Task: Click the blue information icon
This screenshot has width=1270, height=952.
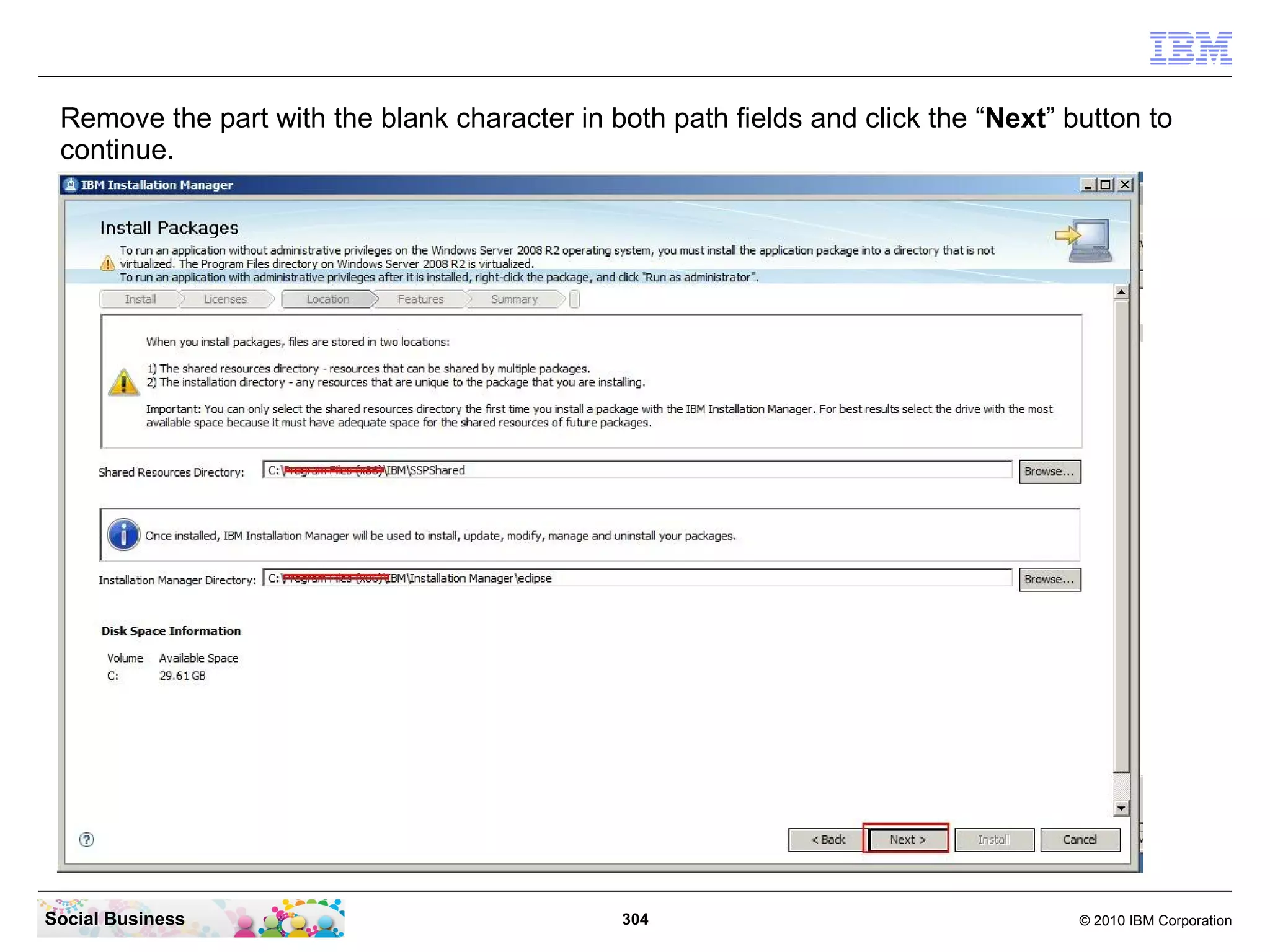Action: pyautogui.click(x=123, y=534)
